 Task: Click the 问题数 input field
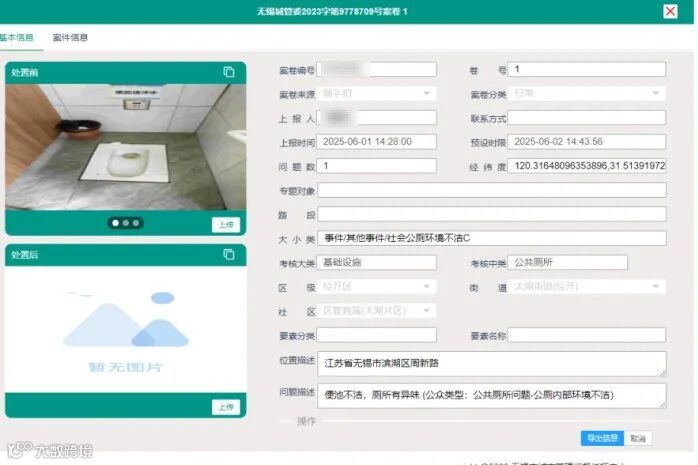[376, 166]
